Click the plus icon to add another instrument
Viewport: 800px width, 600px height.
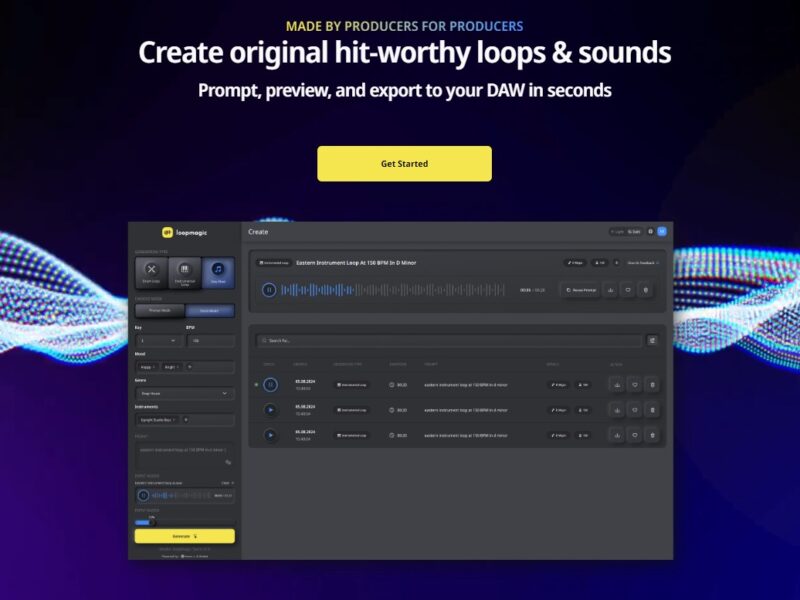point(185,421)
